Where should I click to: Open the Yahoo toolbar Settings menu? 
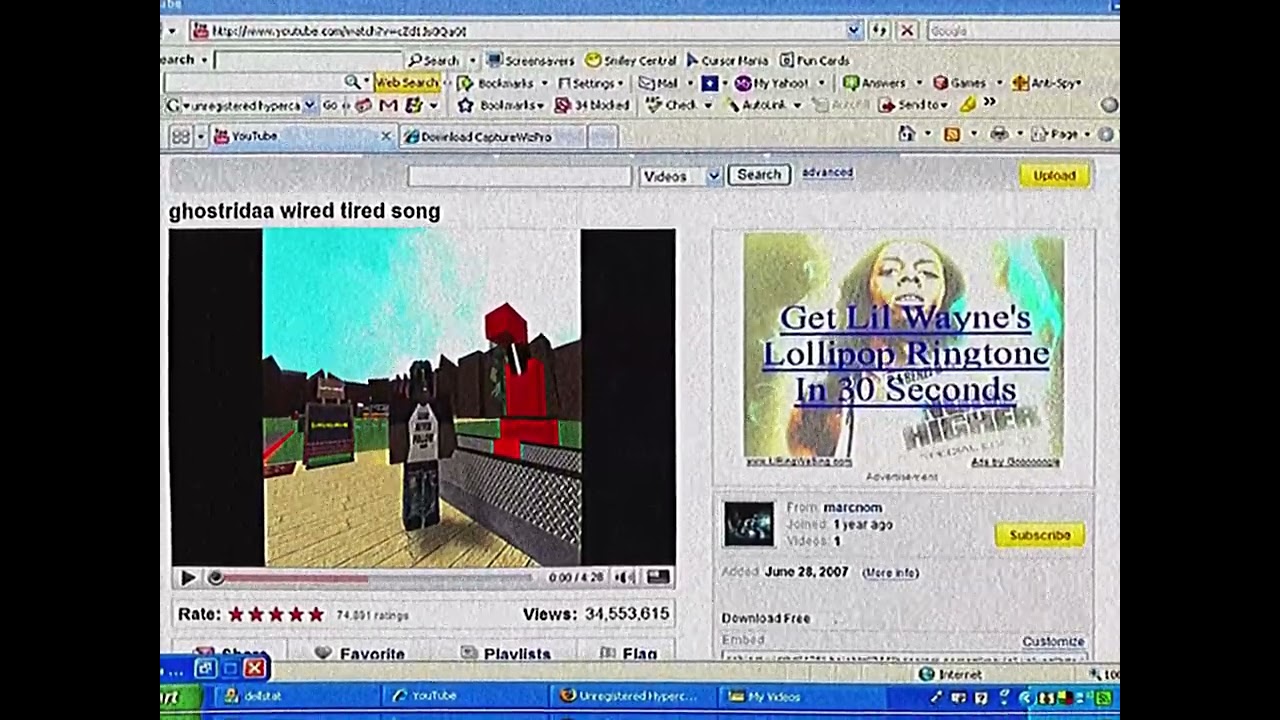click(x=590, y=83)
